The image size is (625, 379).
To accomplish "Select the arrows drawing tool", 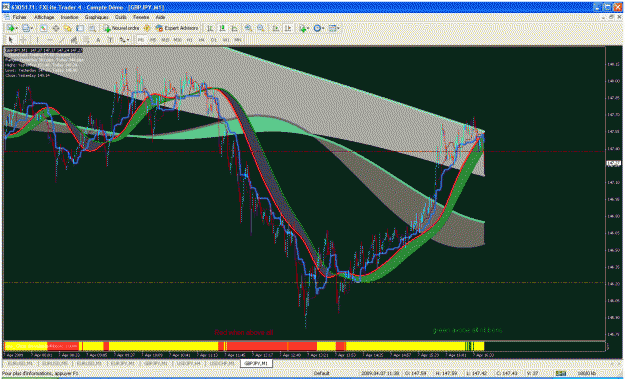I will tap(122, 39).
